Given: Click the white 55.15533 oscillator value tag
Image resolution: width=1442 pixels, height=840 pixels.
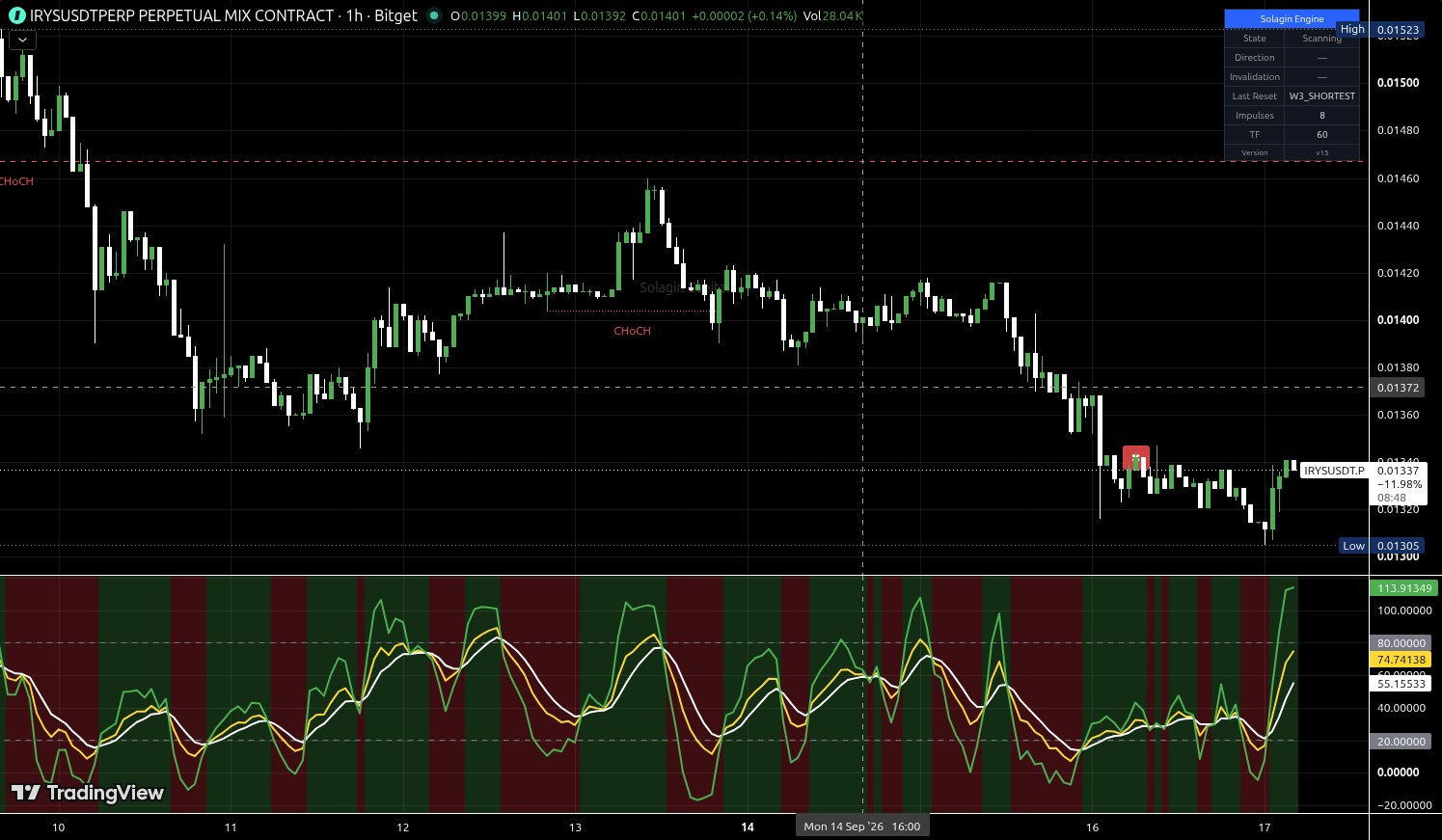Looking at the screenshot, I should 1401,684.
